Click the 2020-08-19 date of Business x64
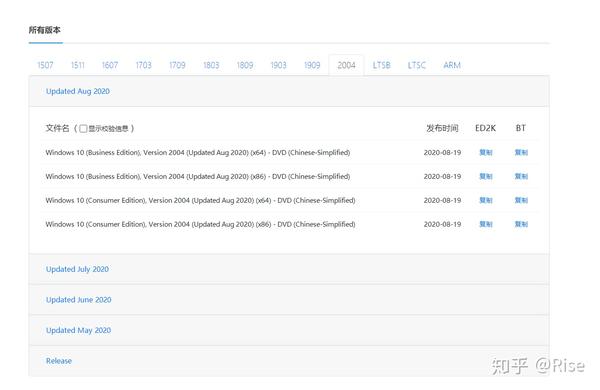The width and height of the screenshot is (600, 390). (x=442, y=152)
